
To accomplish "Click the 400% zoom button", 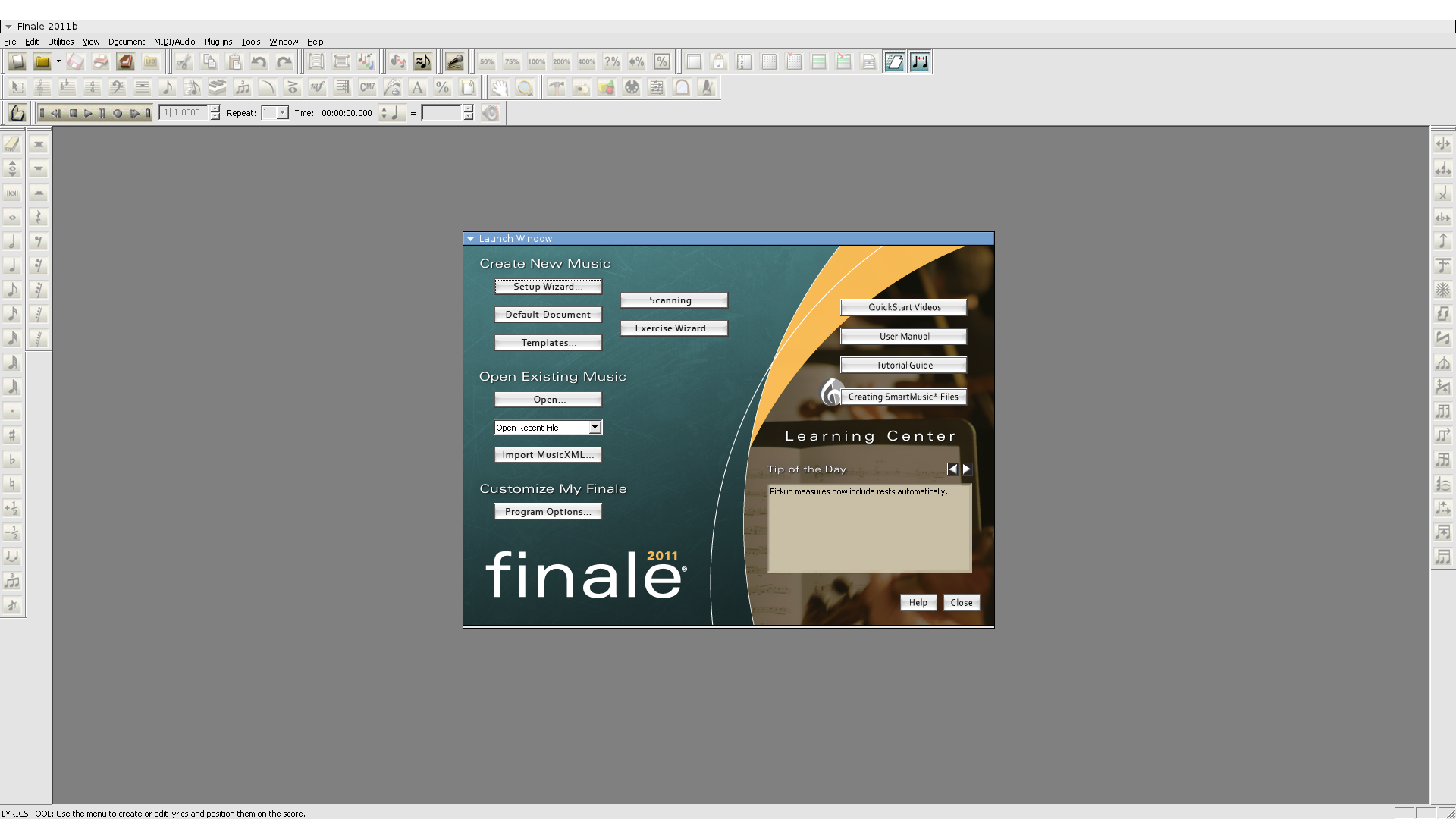I will coord(587,62).
